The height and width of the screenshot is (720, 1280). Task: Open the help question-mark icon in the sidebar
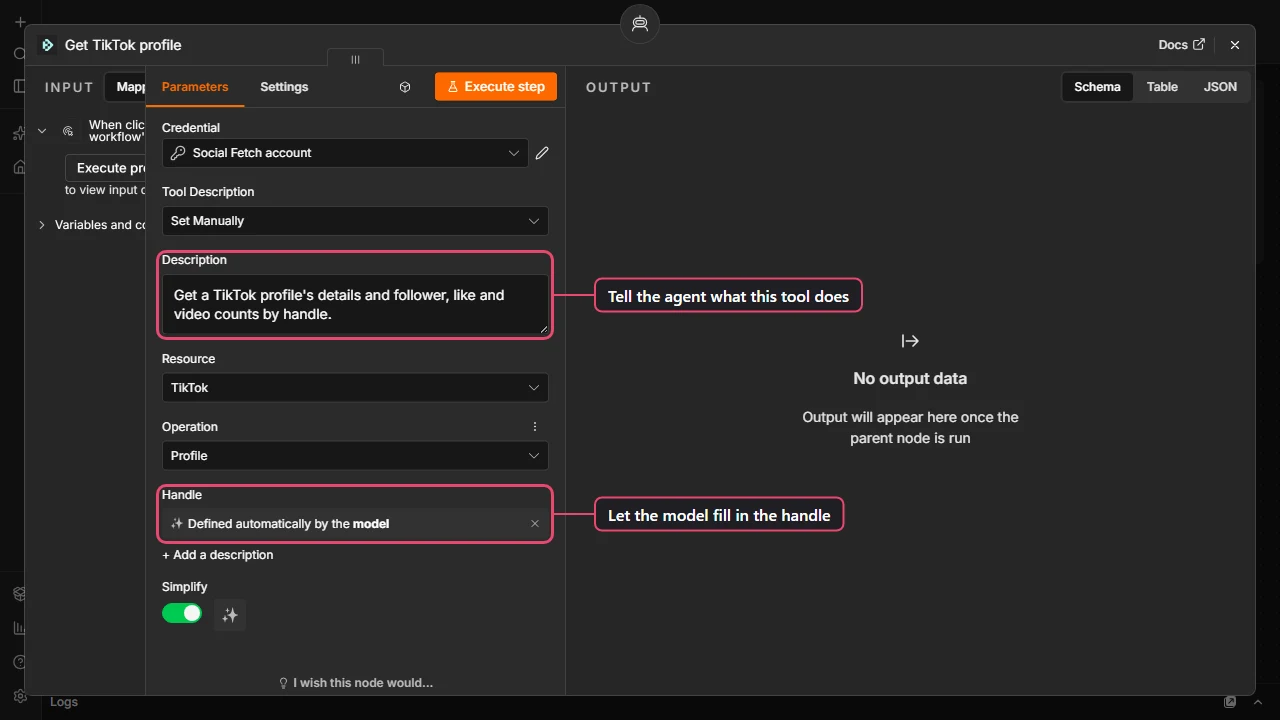coord(19,662)
